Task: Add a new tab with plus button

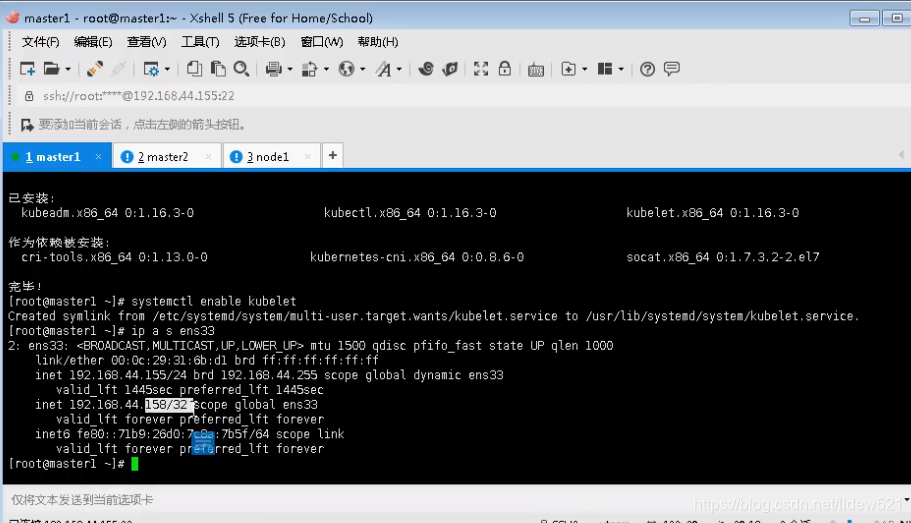Action: click(x=332, y=155)
